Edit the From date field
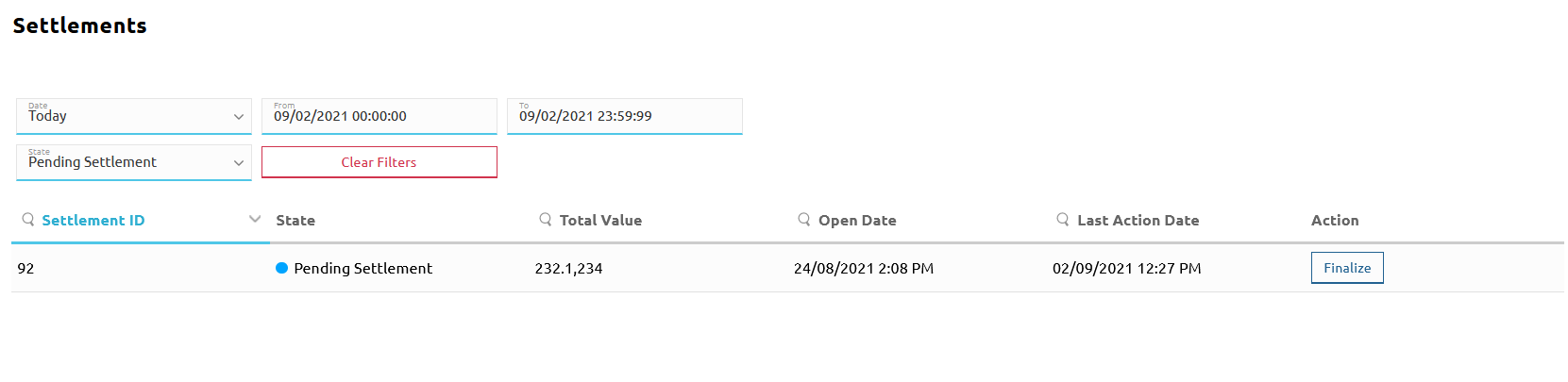1568x382 pixels. pos(379,116)
